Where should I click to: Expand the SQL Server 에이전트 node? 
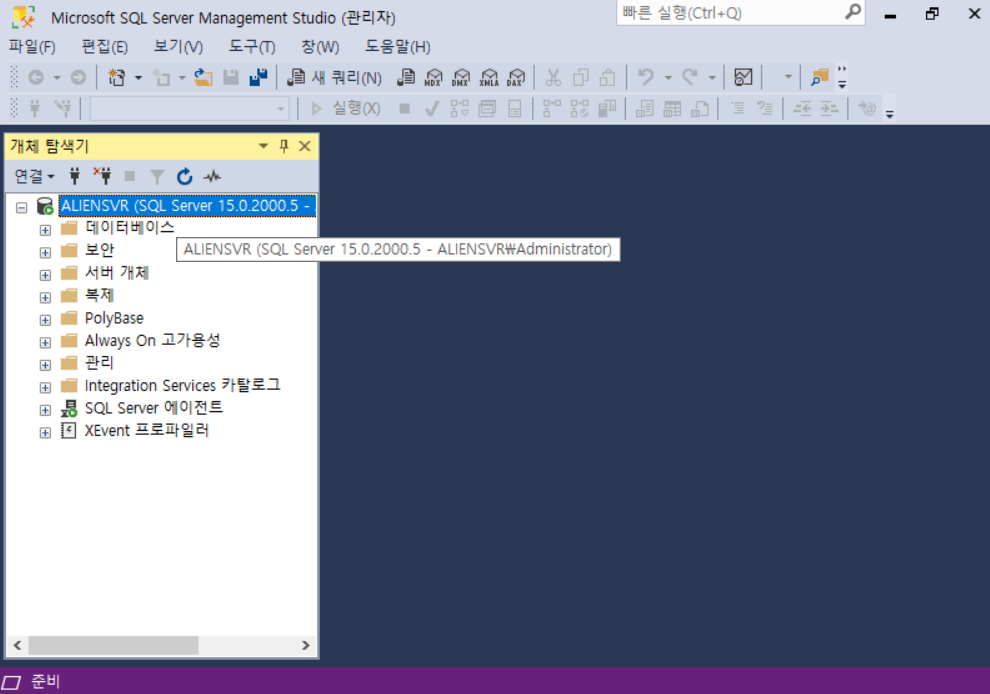(x=45, y=410)
